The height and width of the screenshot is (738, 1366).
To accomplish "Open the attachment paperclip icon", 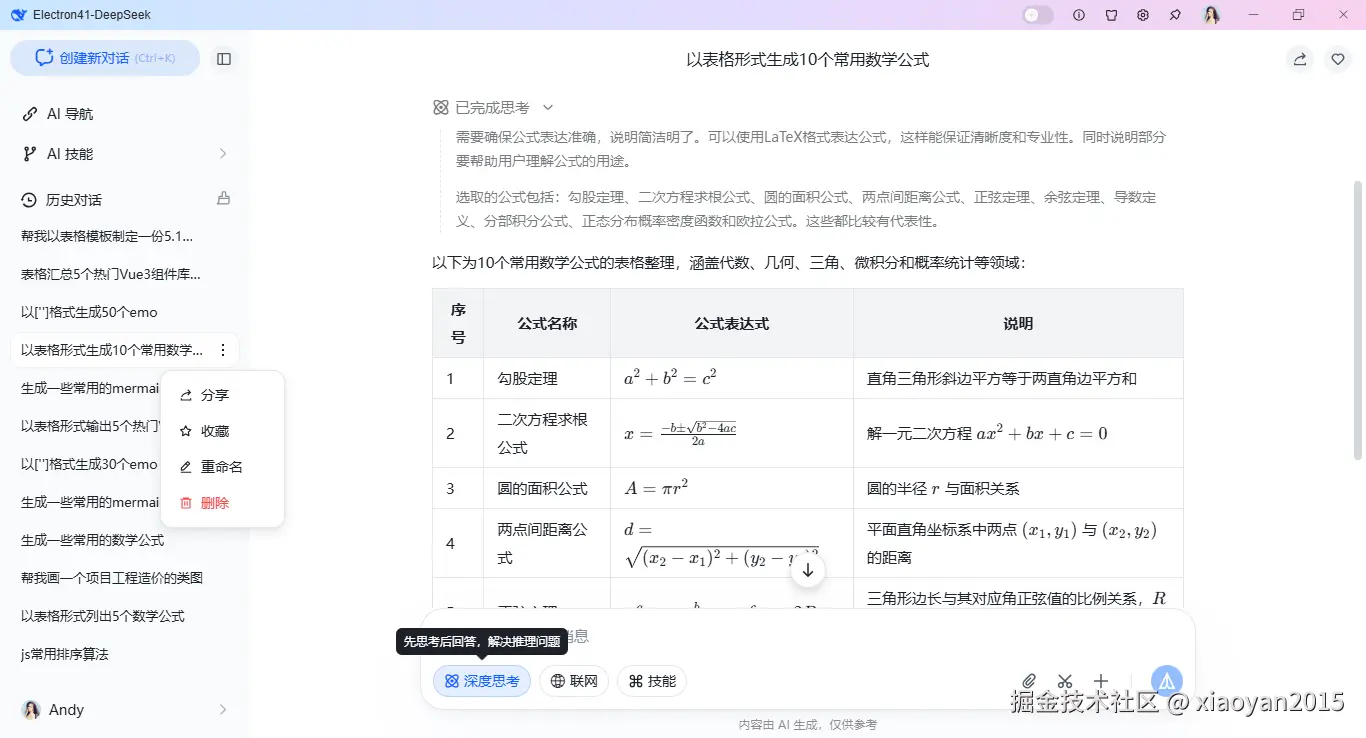I will [1028, 680].
